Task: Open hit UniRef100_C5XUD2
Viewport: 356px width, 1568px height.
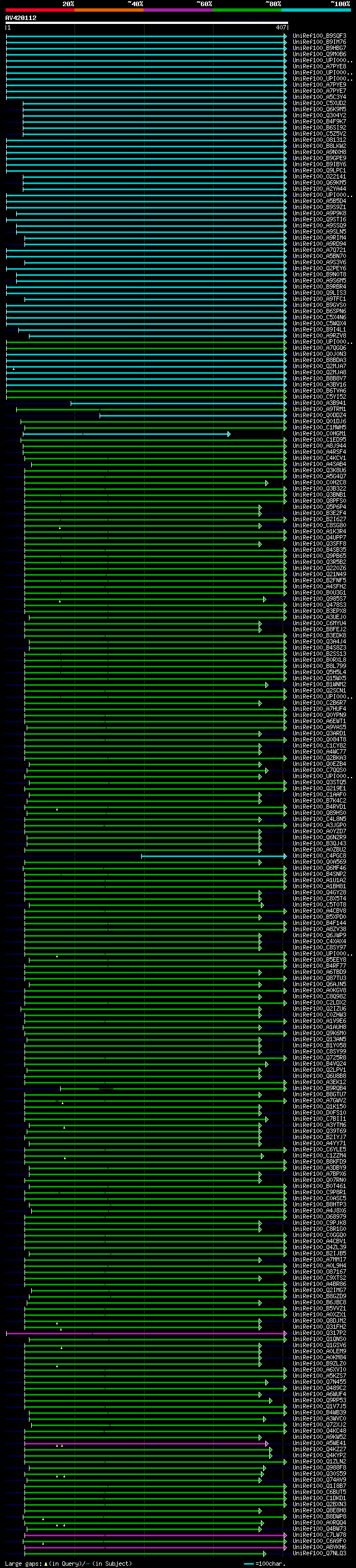Action: (x=319, y=103)
